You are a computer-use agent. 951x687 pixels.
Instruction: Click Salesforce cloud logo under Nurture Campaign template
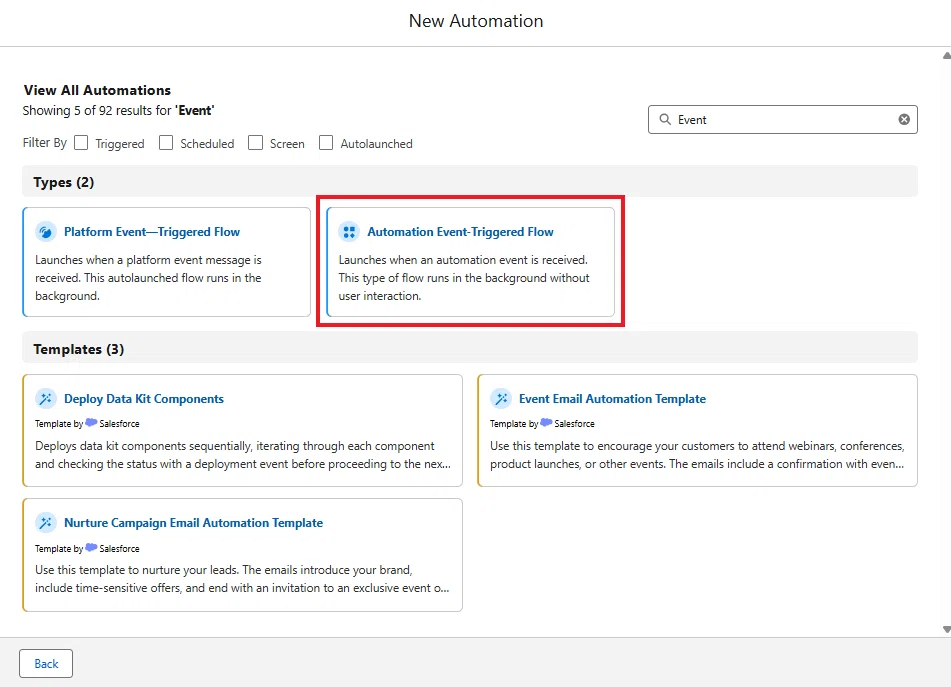click(91, 548)
